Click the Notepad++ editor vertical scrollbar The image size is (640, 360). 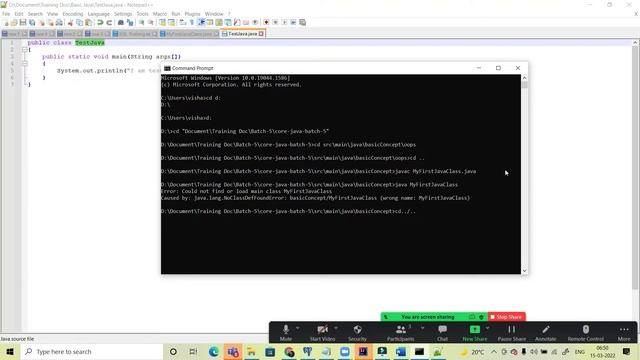tap(636, 167)
